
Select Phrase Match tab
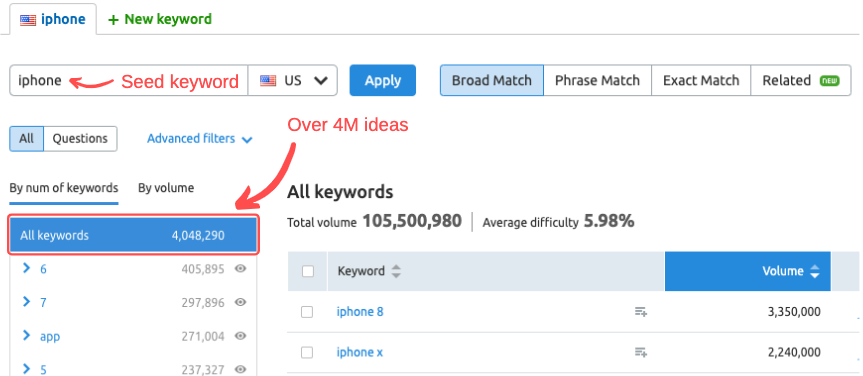(x=597, y=80)
